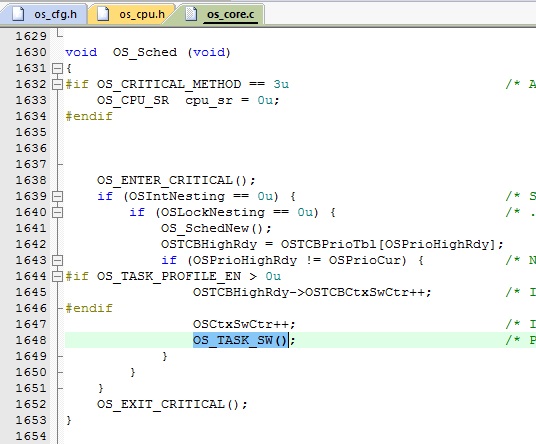The image size is (536, 444).
Task: Click the #endif directive on line 1646
Action: (x=89, y=308)
